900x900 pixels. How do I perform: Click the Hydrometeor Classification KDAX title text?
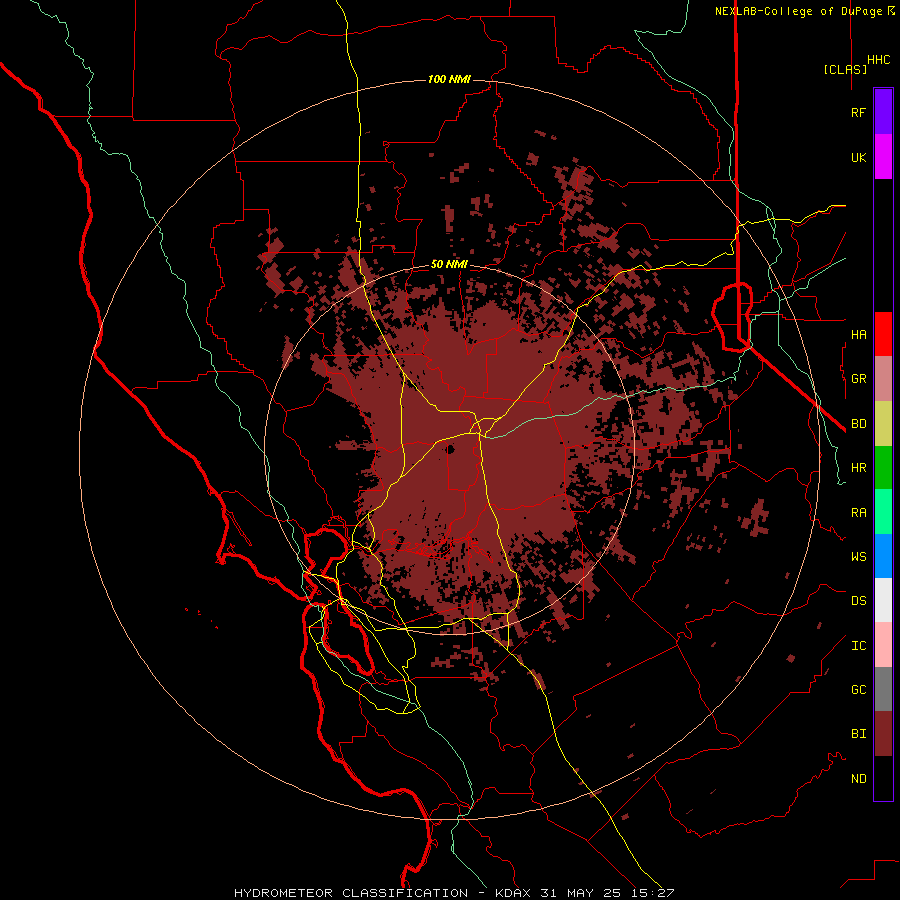454,893
